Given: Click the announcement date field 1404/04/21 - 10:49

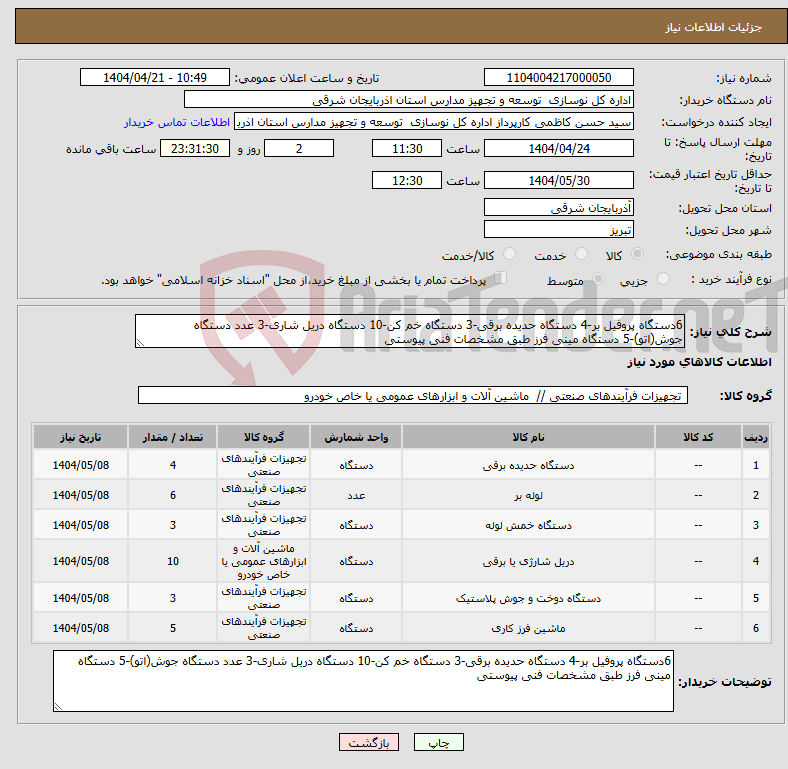Looking at the screenshot, I should pos(155,77).
